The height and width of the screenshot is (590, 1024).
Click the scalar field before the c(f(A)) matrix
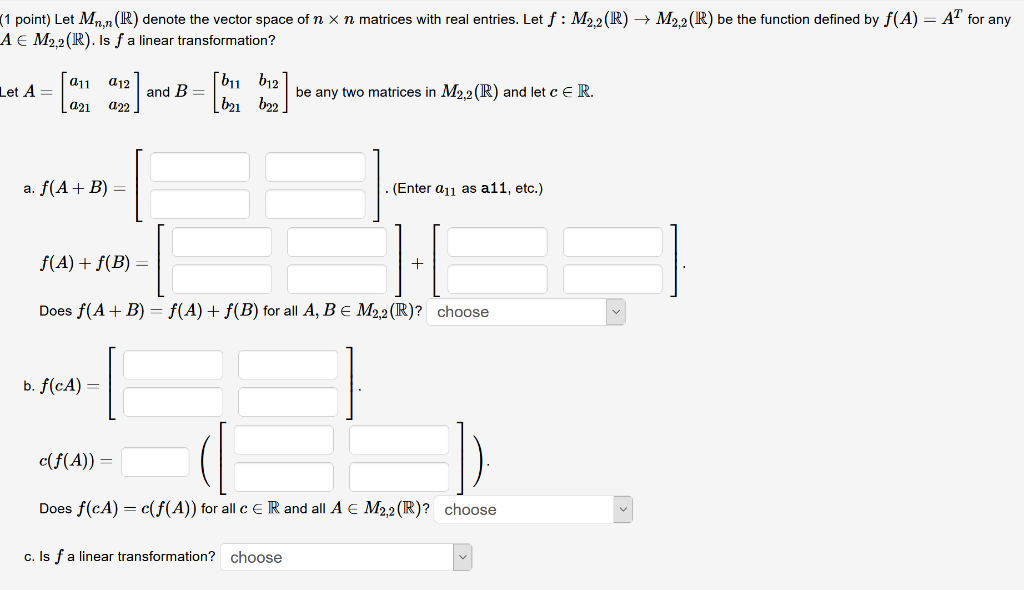(x=154, y=461)
